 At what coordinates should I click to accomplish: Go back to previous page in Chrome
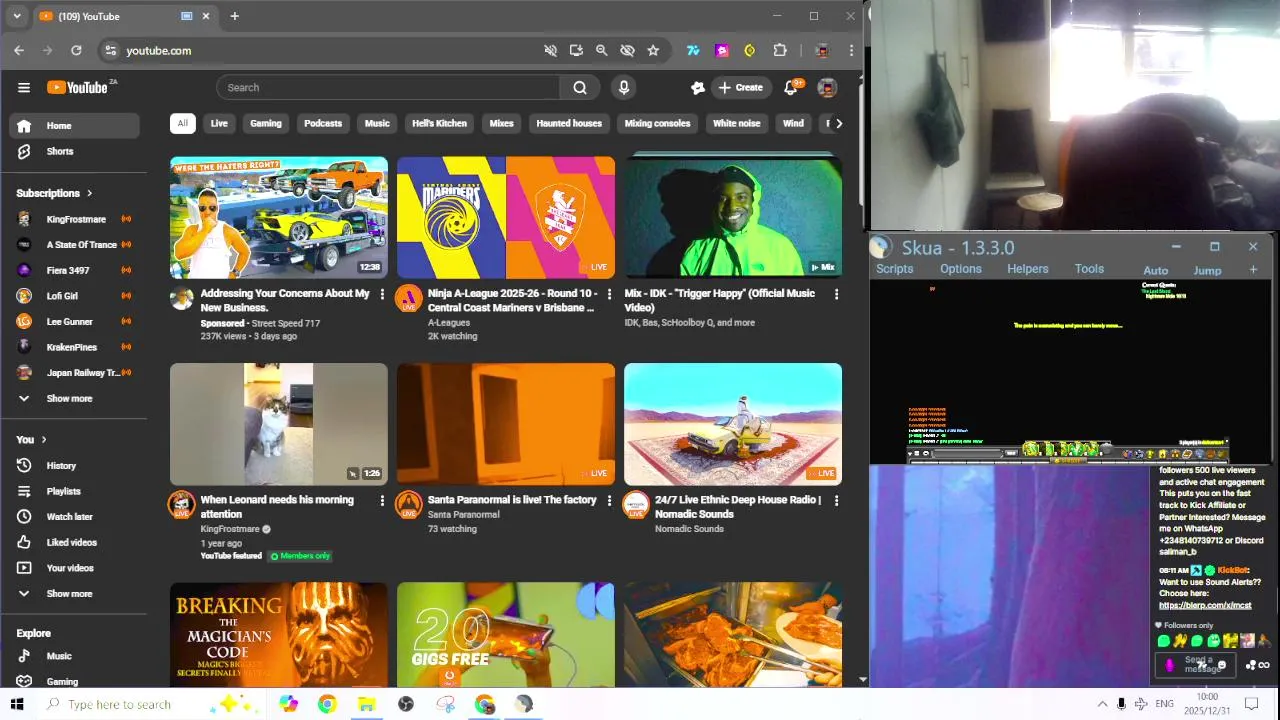coord(19,50)
